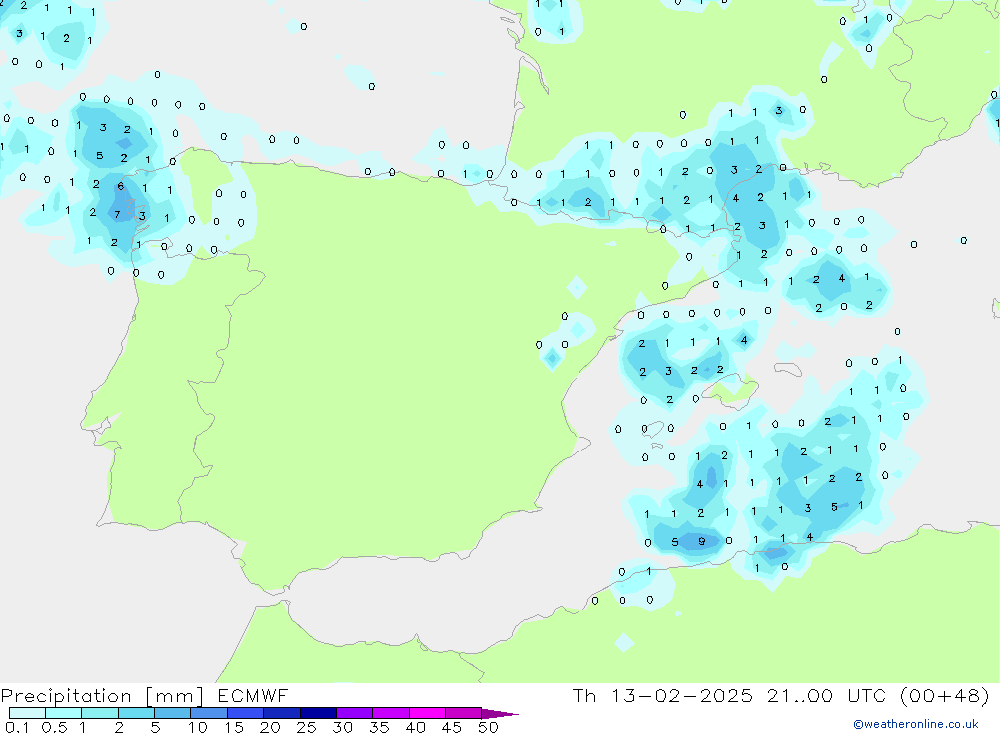This screenshot has height=733, width=1000.
Task: Click the '40' legend scale label
Action: [x=416, y=727]
